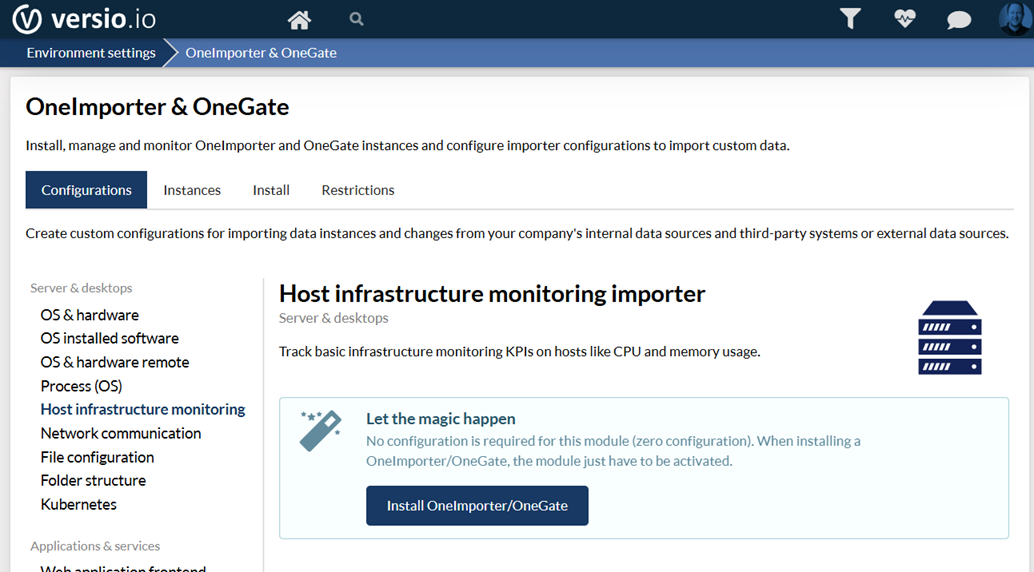Image resolution: width=1034 pixels, height=572 pixels.
Task: Click the magic wand icon
Action: pyautogui.click(x=320, y=431)
